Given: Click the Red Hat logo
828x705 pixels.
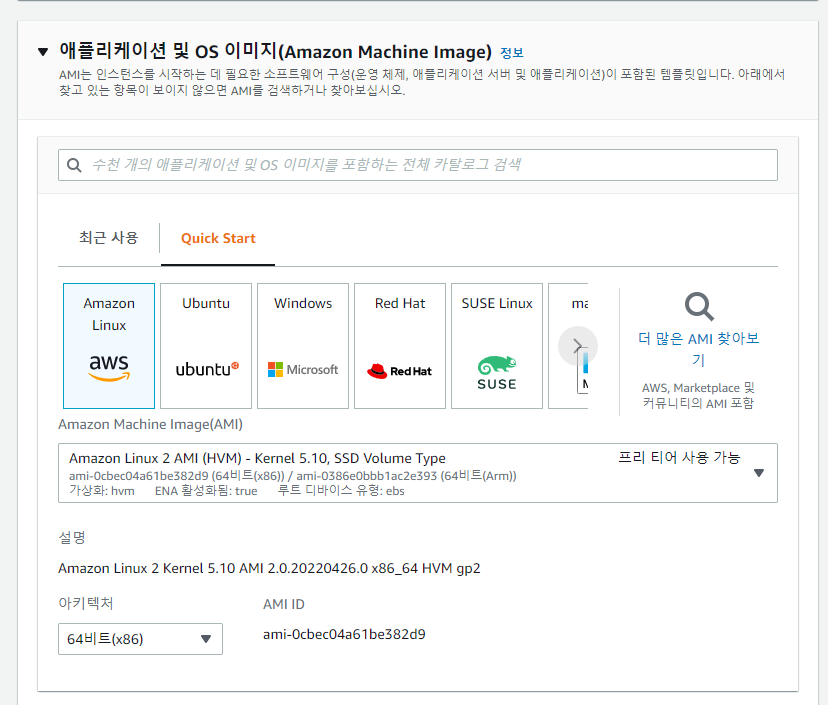Looking at the screenshot, I should [x=399, y=371].
